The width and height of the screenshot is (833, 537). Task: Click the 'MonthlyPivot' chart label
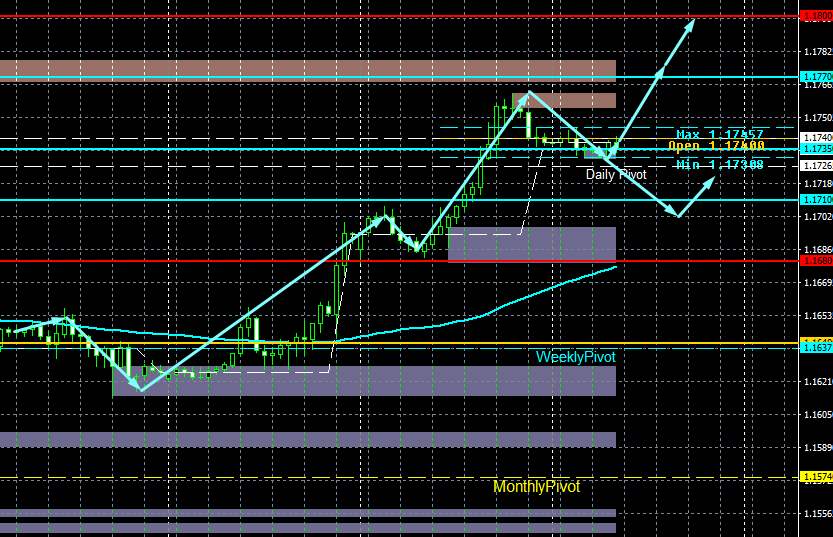(537, 487)
